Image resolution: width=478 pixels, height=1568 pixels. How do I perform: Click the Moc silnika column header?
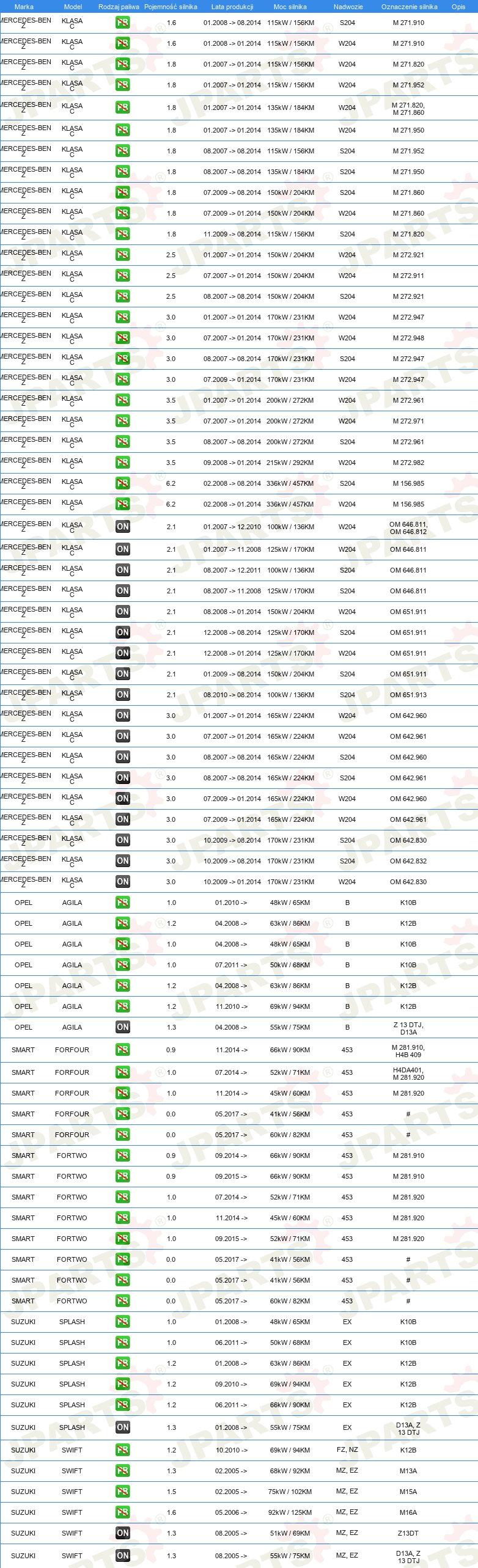click(x=290, y=7)
